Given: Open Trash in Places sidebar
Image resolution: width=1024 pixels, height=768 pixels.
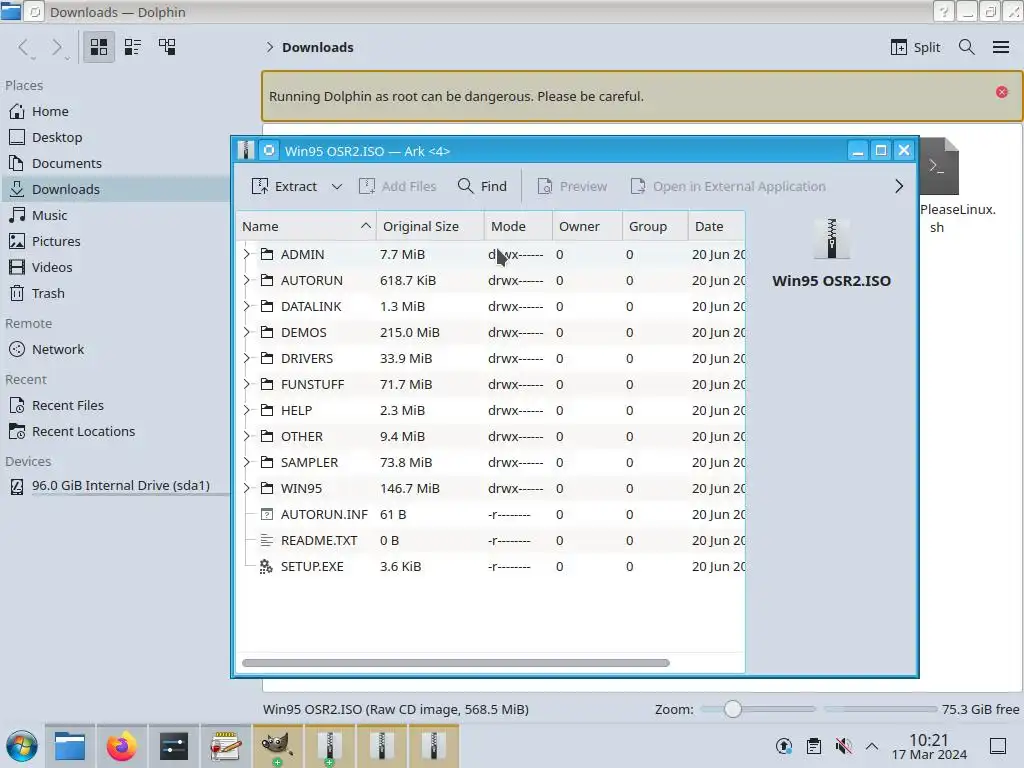Looking at the screenshot, I should tap(115, 293).
